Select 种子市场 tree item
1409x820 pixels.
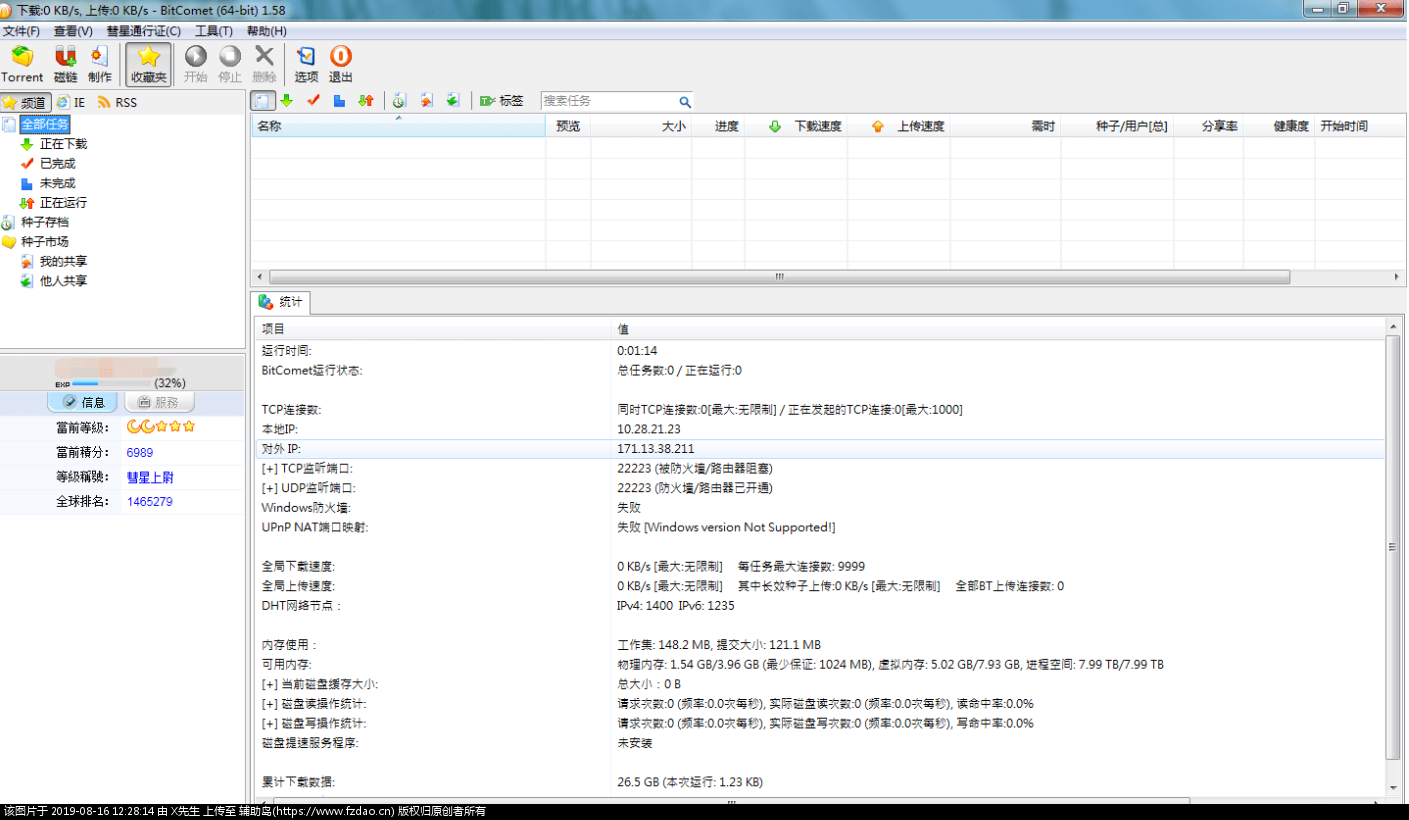(45, 241)
